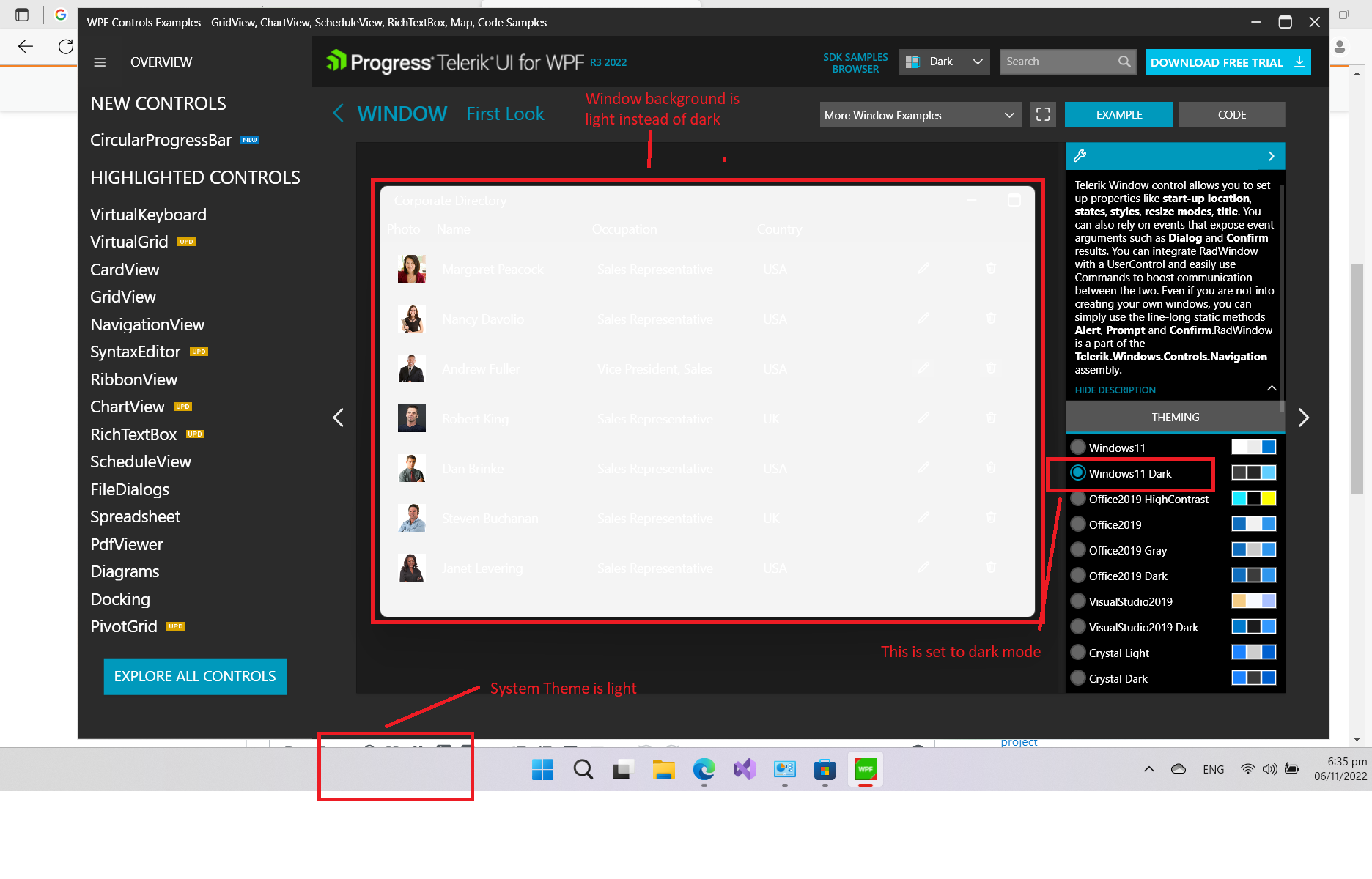Expand the Dark theme dropdown
Viewport: 1372px width, 879px height.
click(944, 62)
